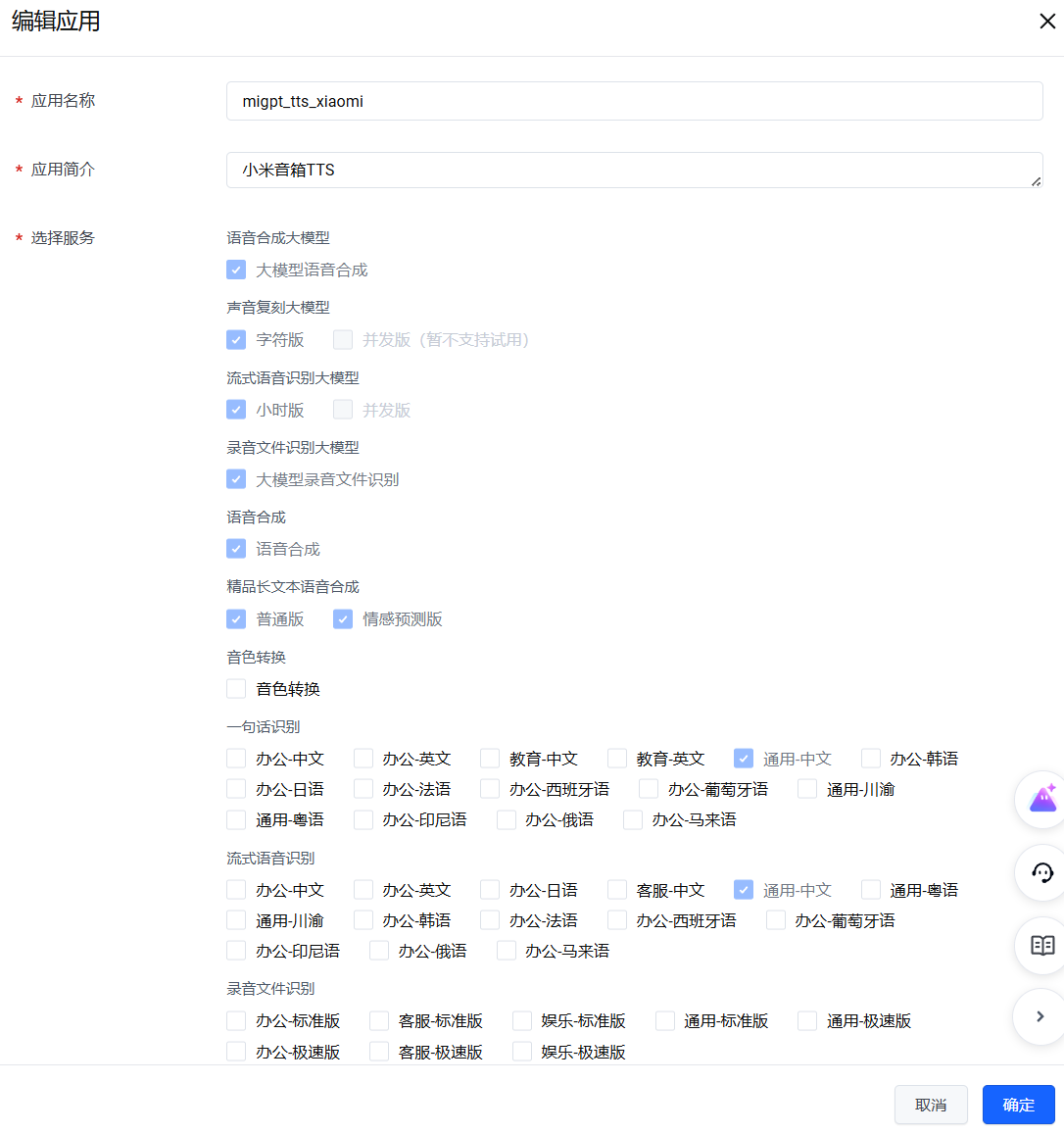Enable 办公-法语 under 一句话识别
Screen dimensions: 1064x1133
tap(363, 789)
